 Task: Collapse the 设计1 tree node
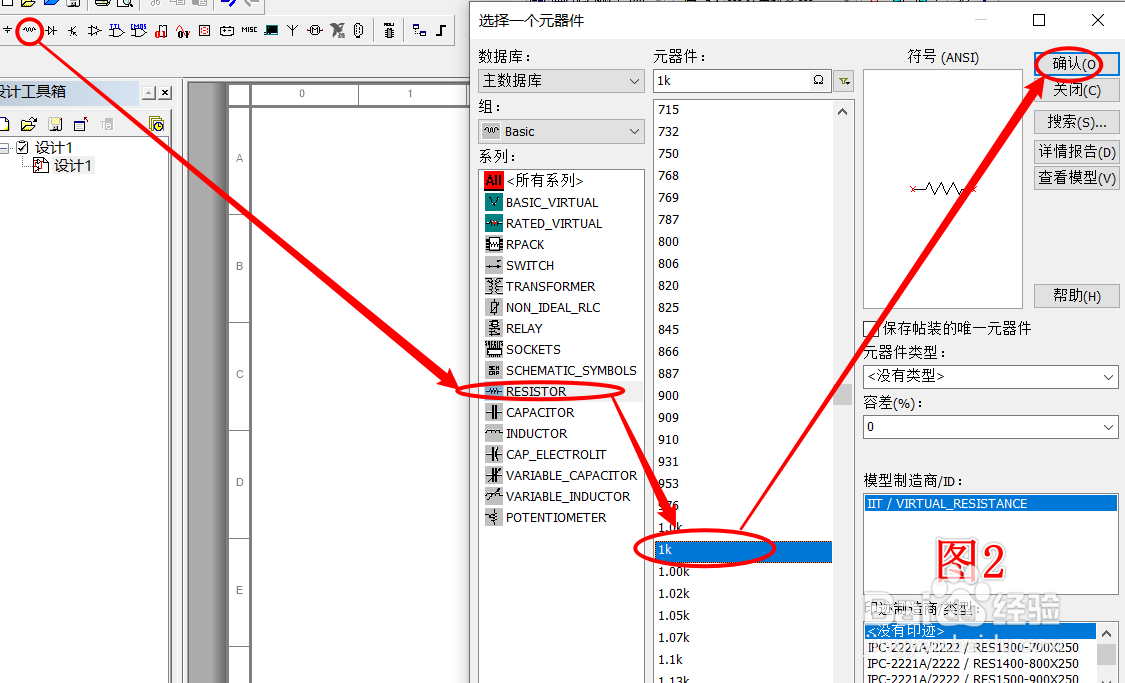(5, 148)
